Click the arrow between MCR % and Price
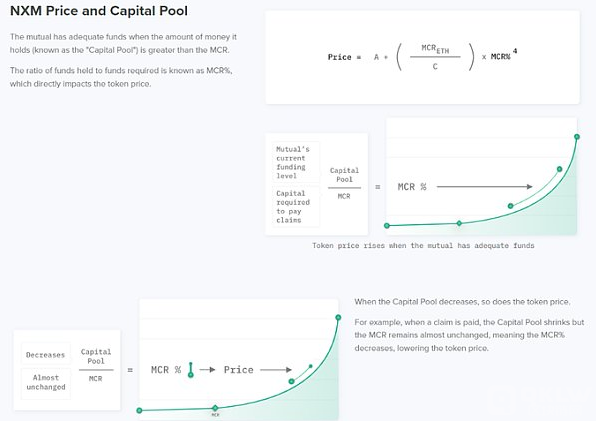The height and width of the screenshot is (421, 596). (x=208, y=370)
